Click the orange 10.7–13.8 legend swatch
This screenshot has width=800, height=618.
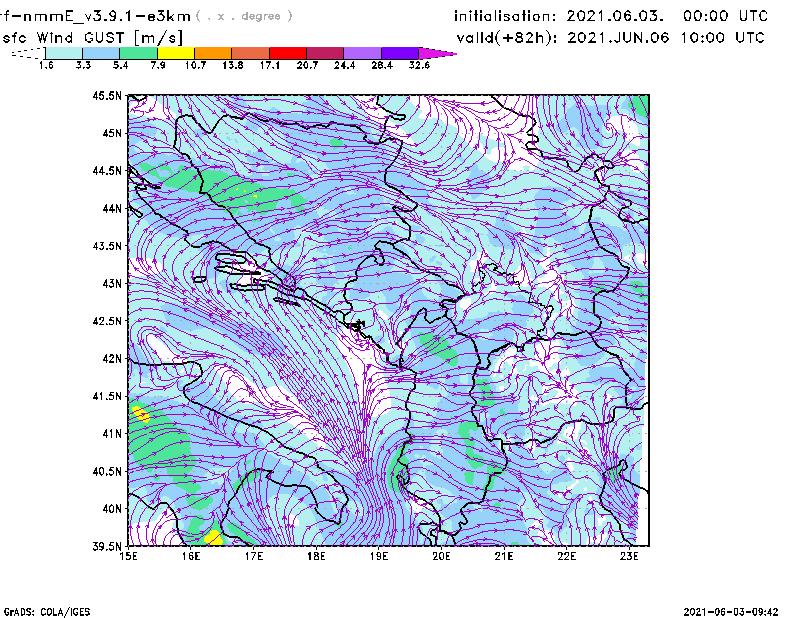point(213,53)
